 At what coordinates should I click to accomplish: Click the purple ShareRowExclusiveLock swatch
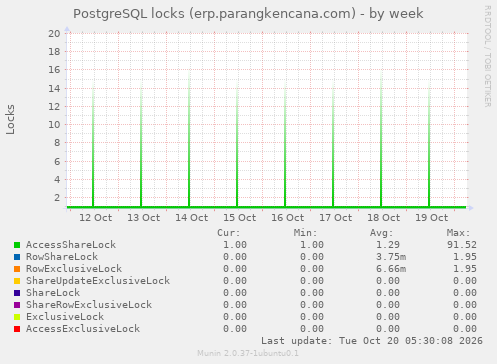[x=17, y=305]
